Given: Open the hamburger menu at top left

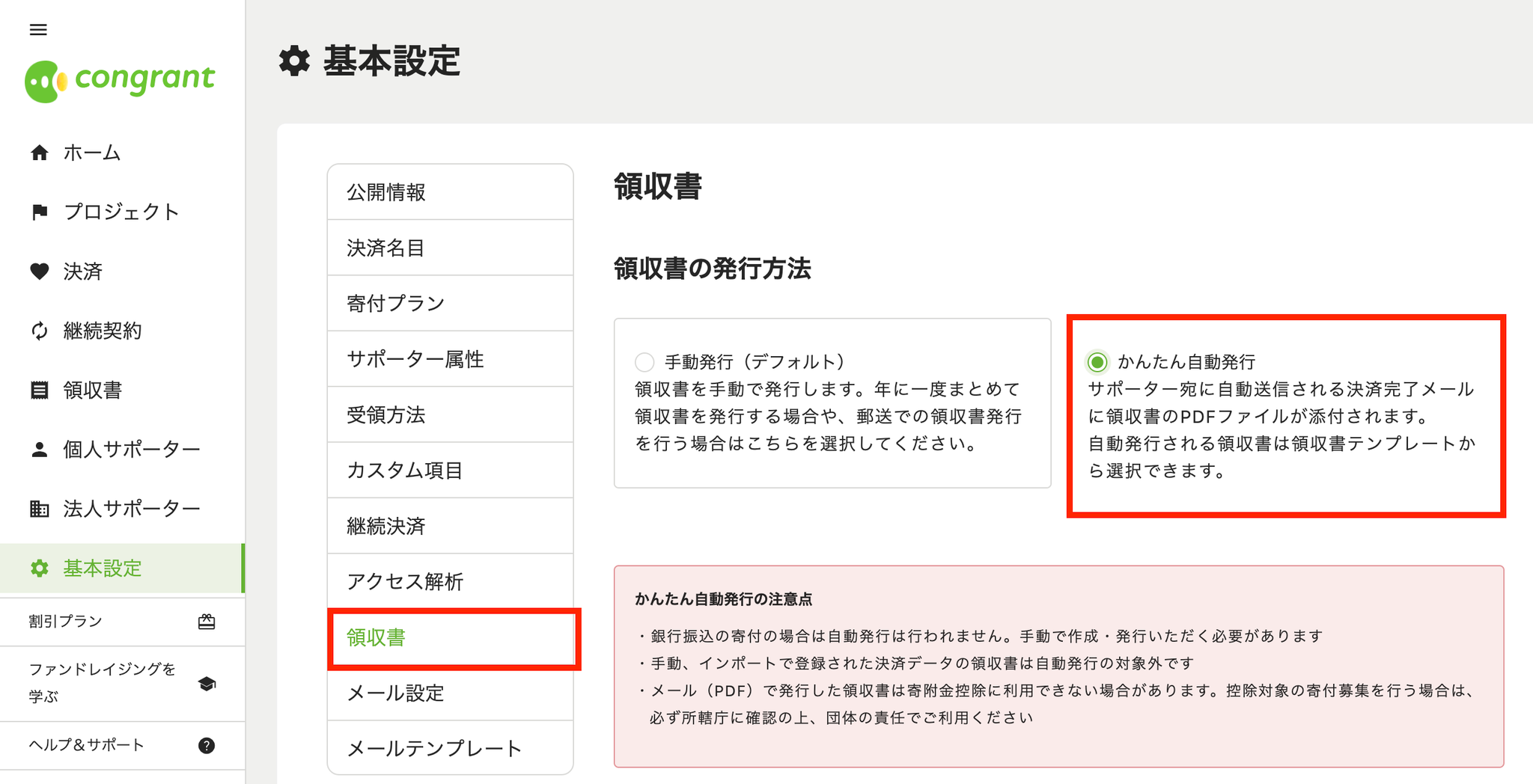Looking at the screenshot, I should (x=37, y=29).
